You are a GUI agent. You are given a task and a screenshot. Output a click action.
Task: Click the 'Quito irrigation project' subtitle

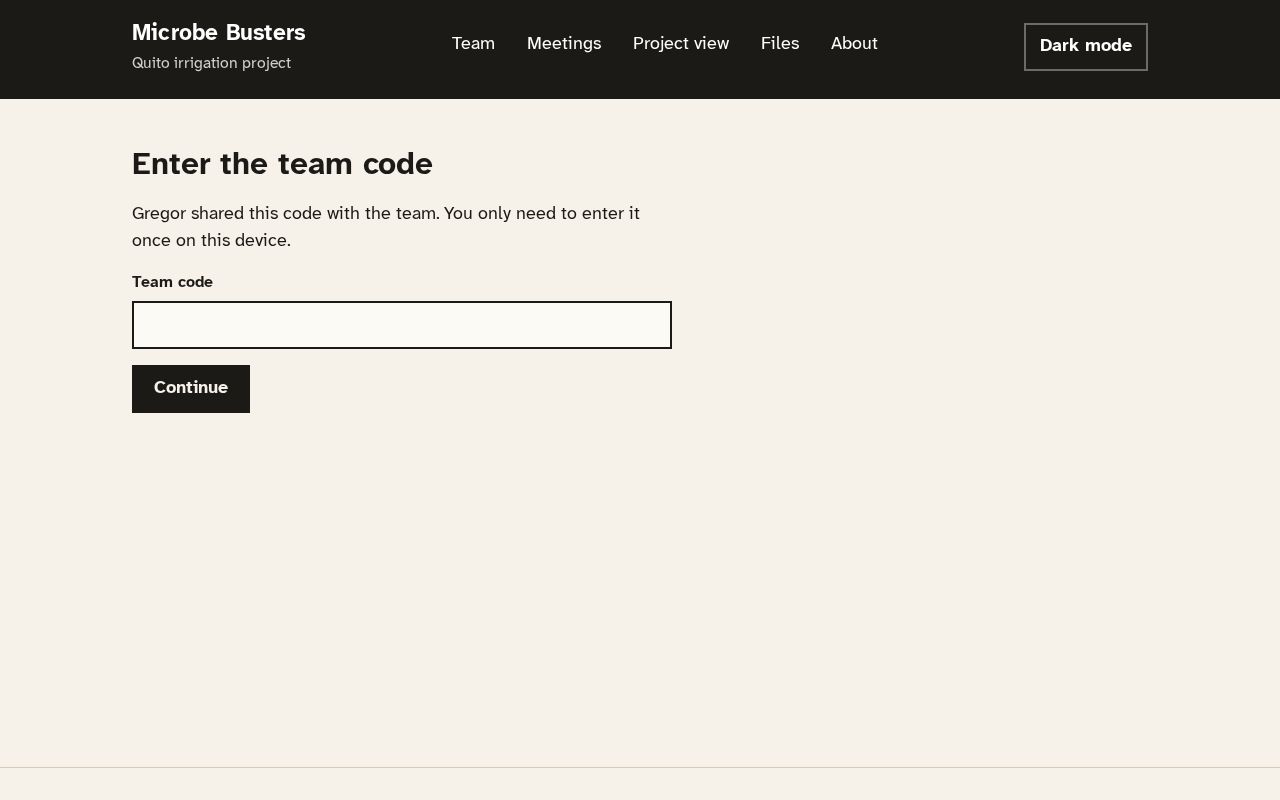pyautogui.click(x=211, y=63)
